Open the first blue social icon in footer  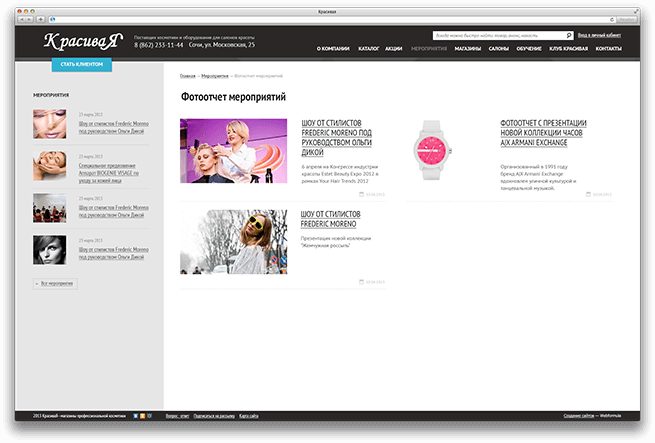tap(135, 416)
